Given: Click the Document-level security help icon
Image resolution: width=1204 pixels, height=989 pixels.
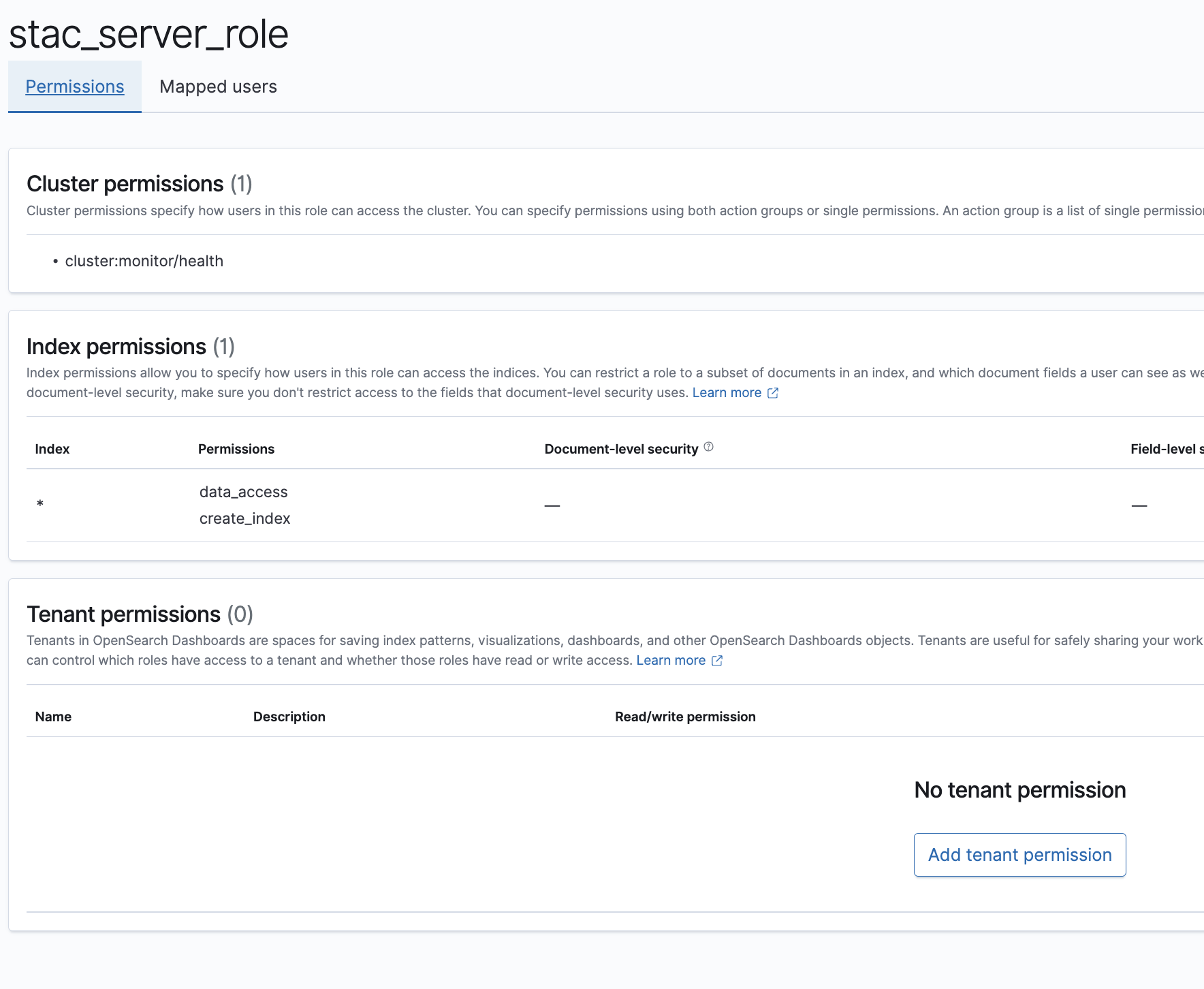Looking at the screenshot, I should point(708,447).
